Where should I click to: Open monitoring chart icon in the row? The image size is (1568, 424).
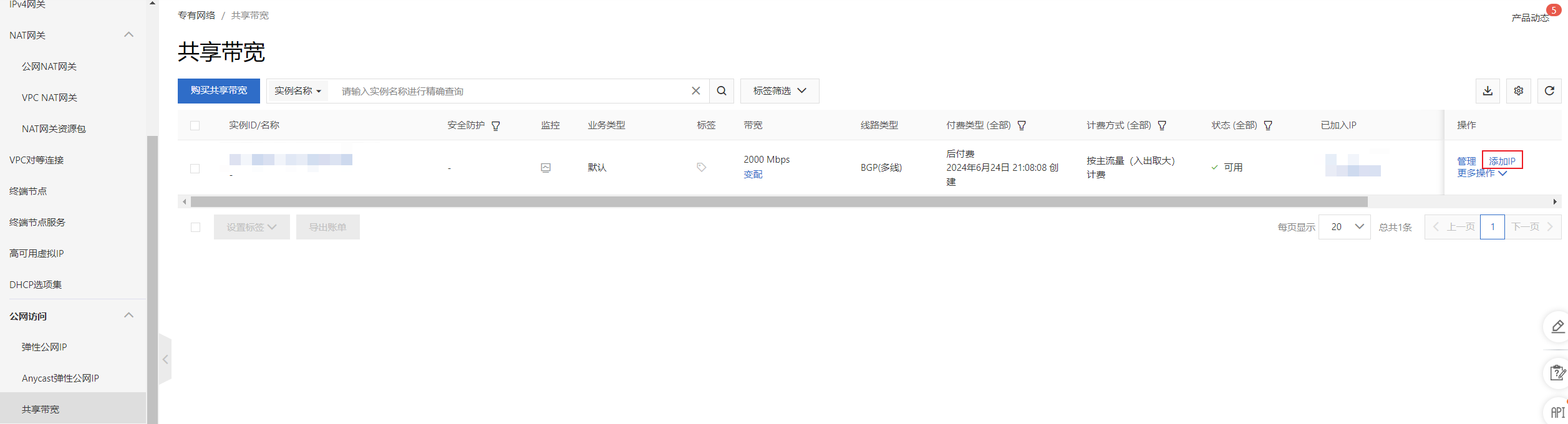[546, 168]
